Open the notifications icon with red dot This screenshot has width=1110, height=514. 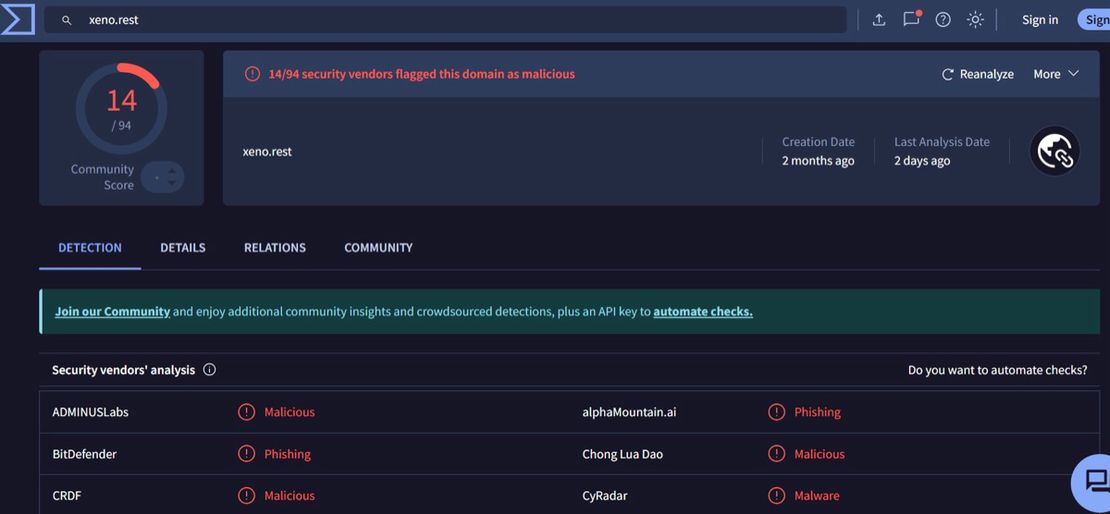[x=911, y=19]
